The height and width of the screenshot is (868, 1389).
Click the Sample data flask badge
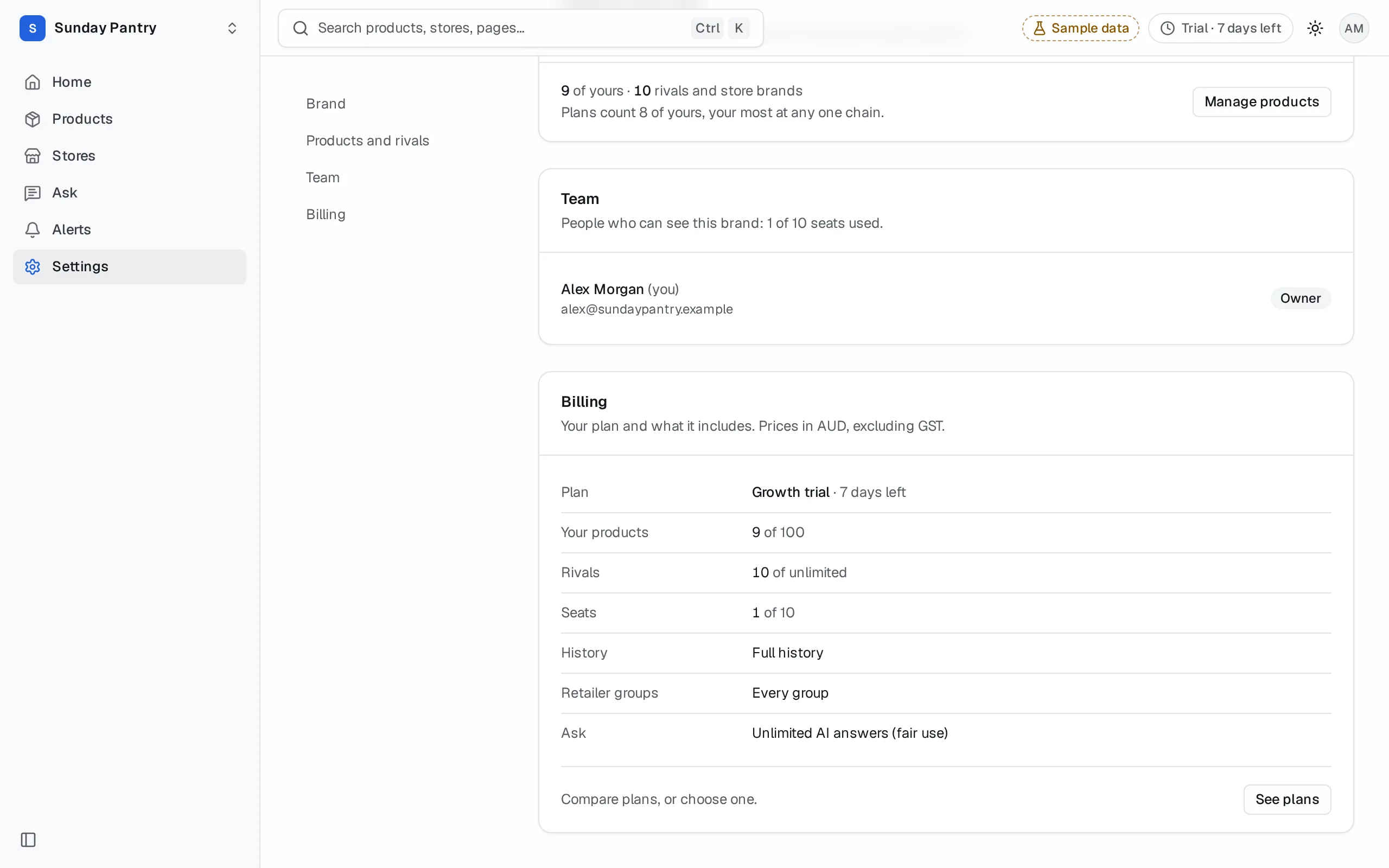click(x=1080, y=28)
